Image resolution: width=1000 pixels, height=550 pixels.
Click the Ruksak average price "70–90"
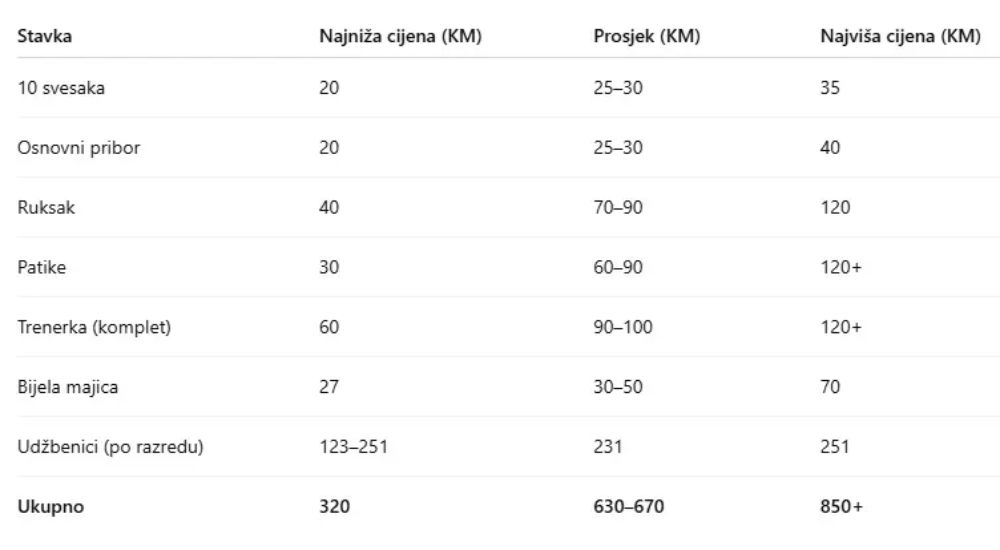[x=618, y=208]
